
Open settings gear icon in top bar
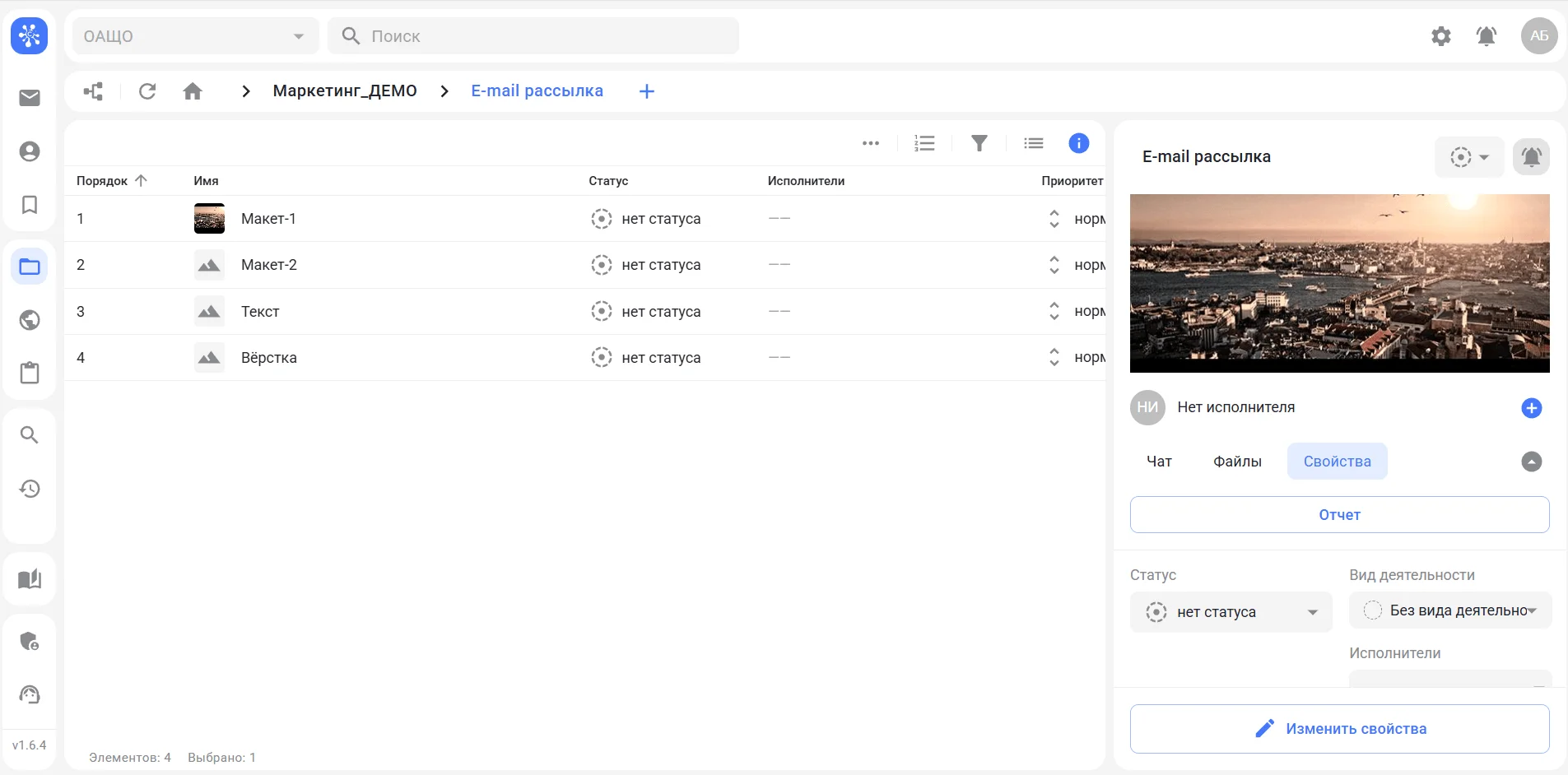click(1440, 36)
